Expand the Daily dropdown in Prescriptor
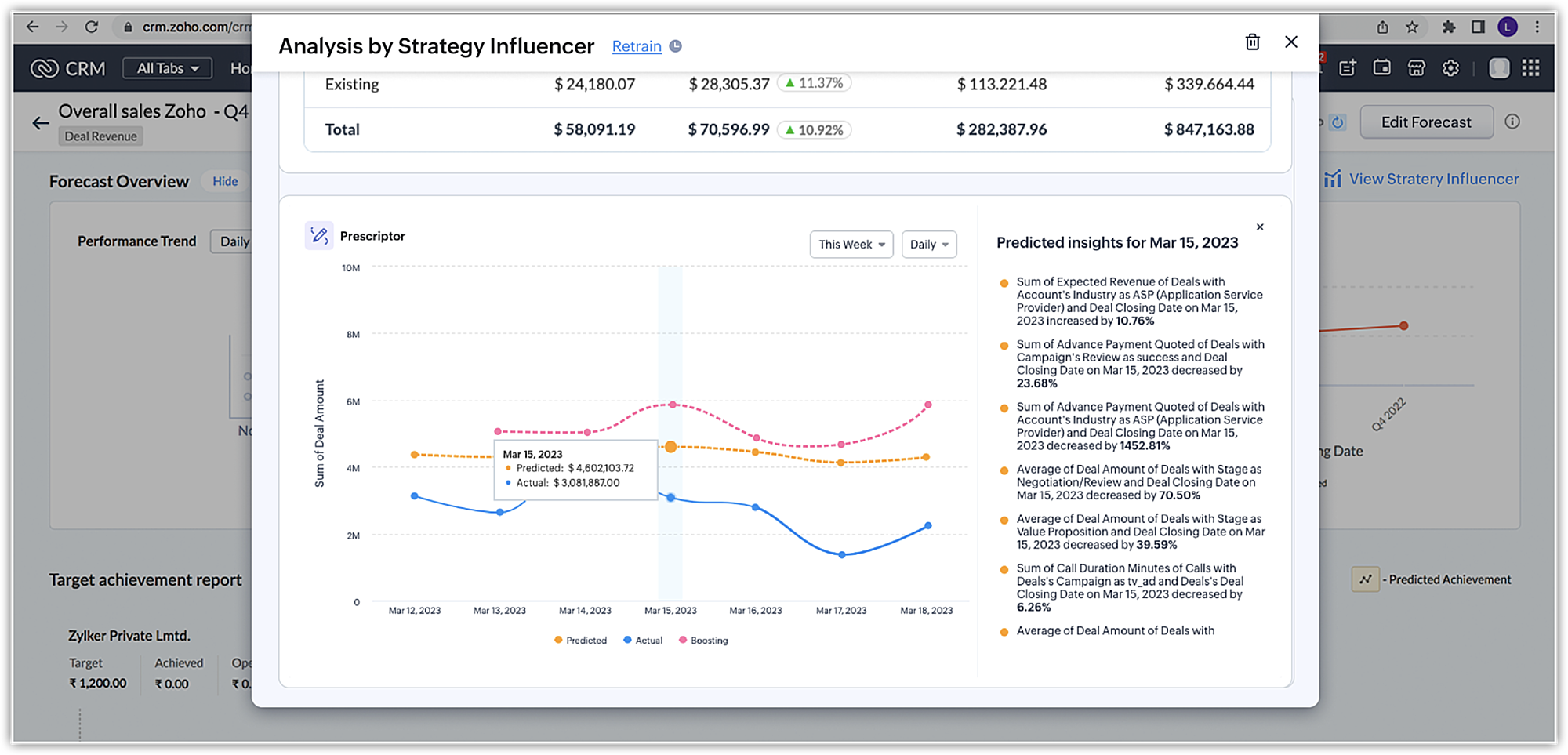The image size is (1568, 755). [x=928, y=245]
